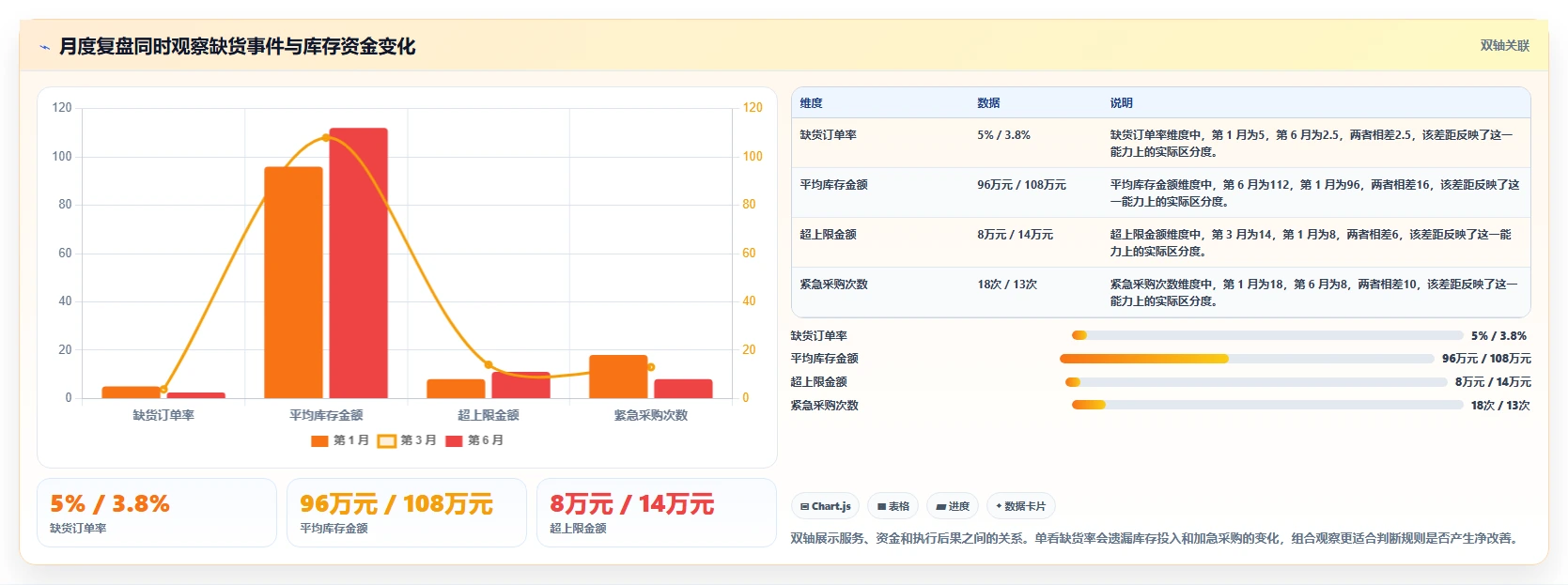Click the 平均库存金额 x-axis label
The image size is (1568, 585).
pos(326,415)
